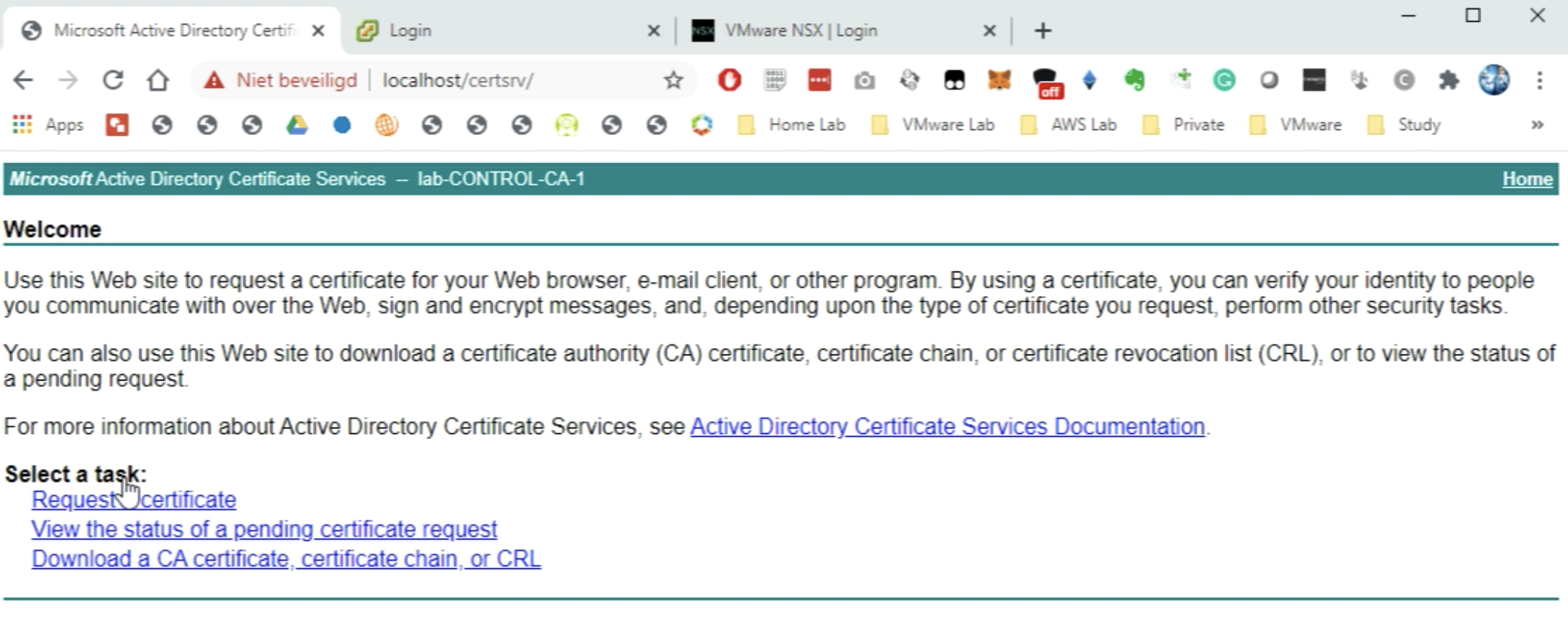Image resolution: width=1568 pixels, height=621 pixels.
Task: Expand the Home Lab bookmarks folder
Action: point(793,125)
